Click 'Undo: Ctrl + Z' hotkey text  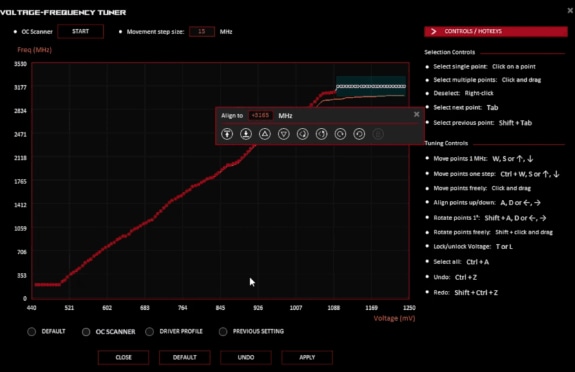point(455,277)
